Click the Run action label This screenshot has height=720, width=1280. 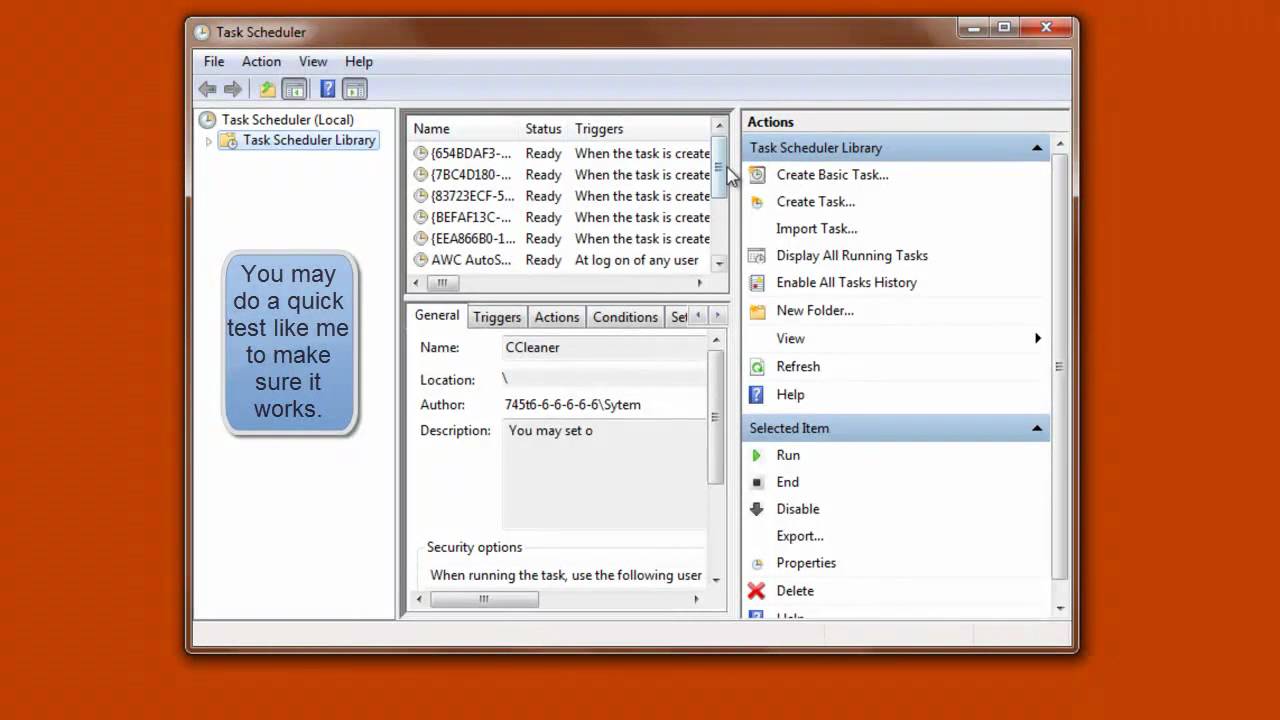pos(788,455)
